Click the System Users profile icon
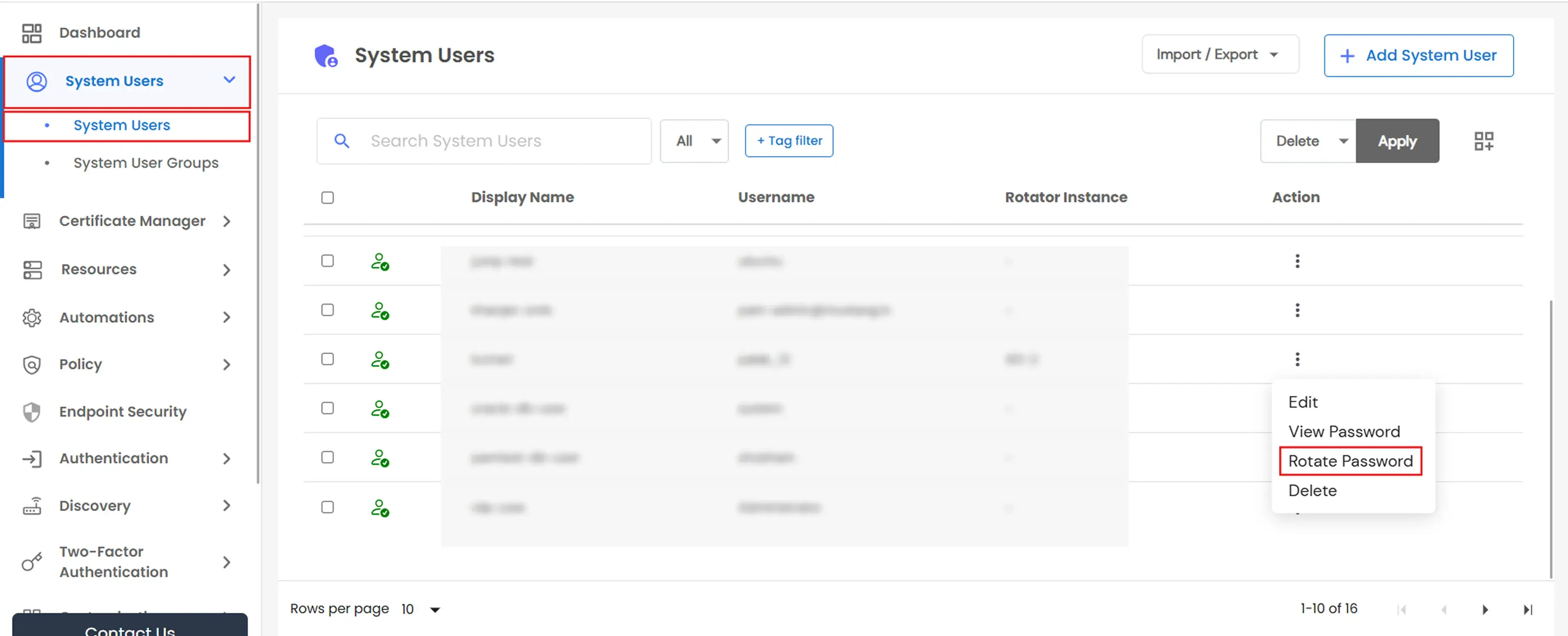Viewport: 1568px width, 636px height. pos(36,81)
